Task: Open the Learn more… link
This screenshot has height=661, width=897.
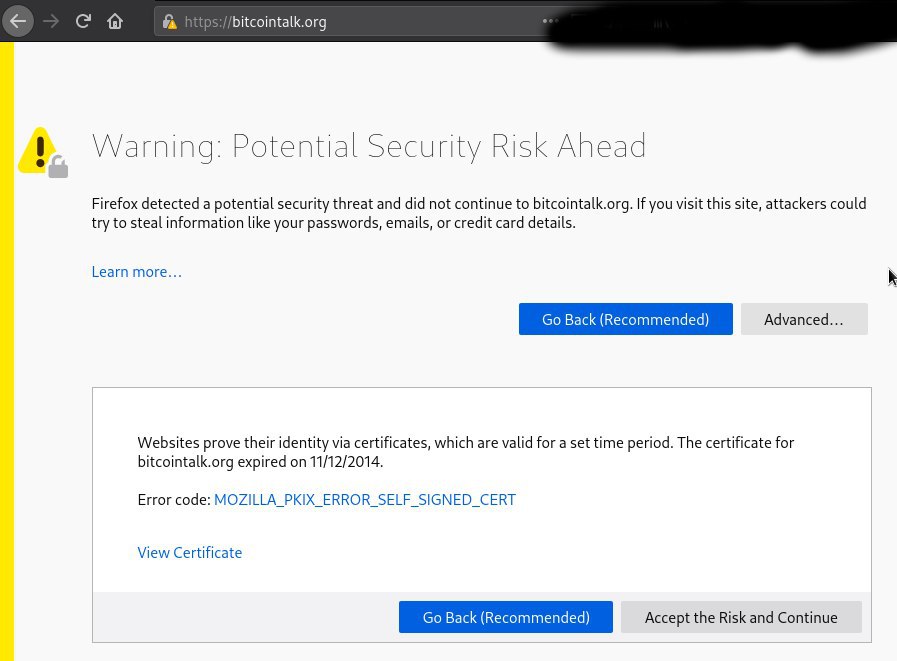Action: tap(137, 272)
